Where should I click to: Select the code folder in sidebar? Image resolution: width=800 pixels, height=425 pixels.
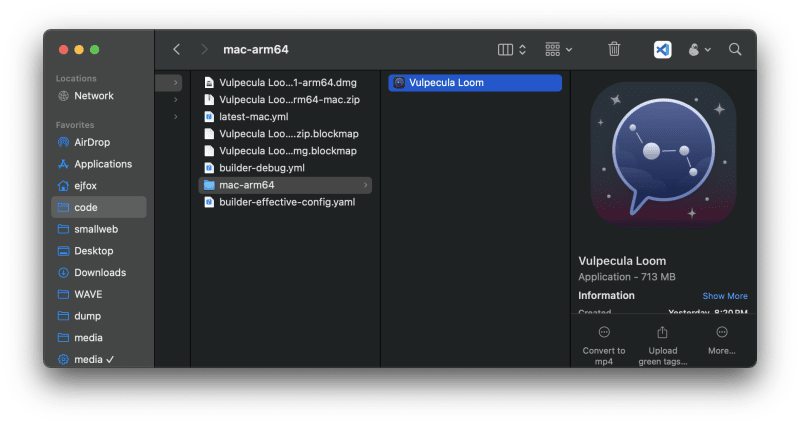(99, 208)
